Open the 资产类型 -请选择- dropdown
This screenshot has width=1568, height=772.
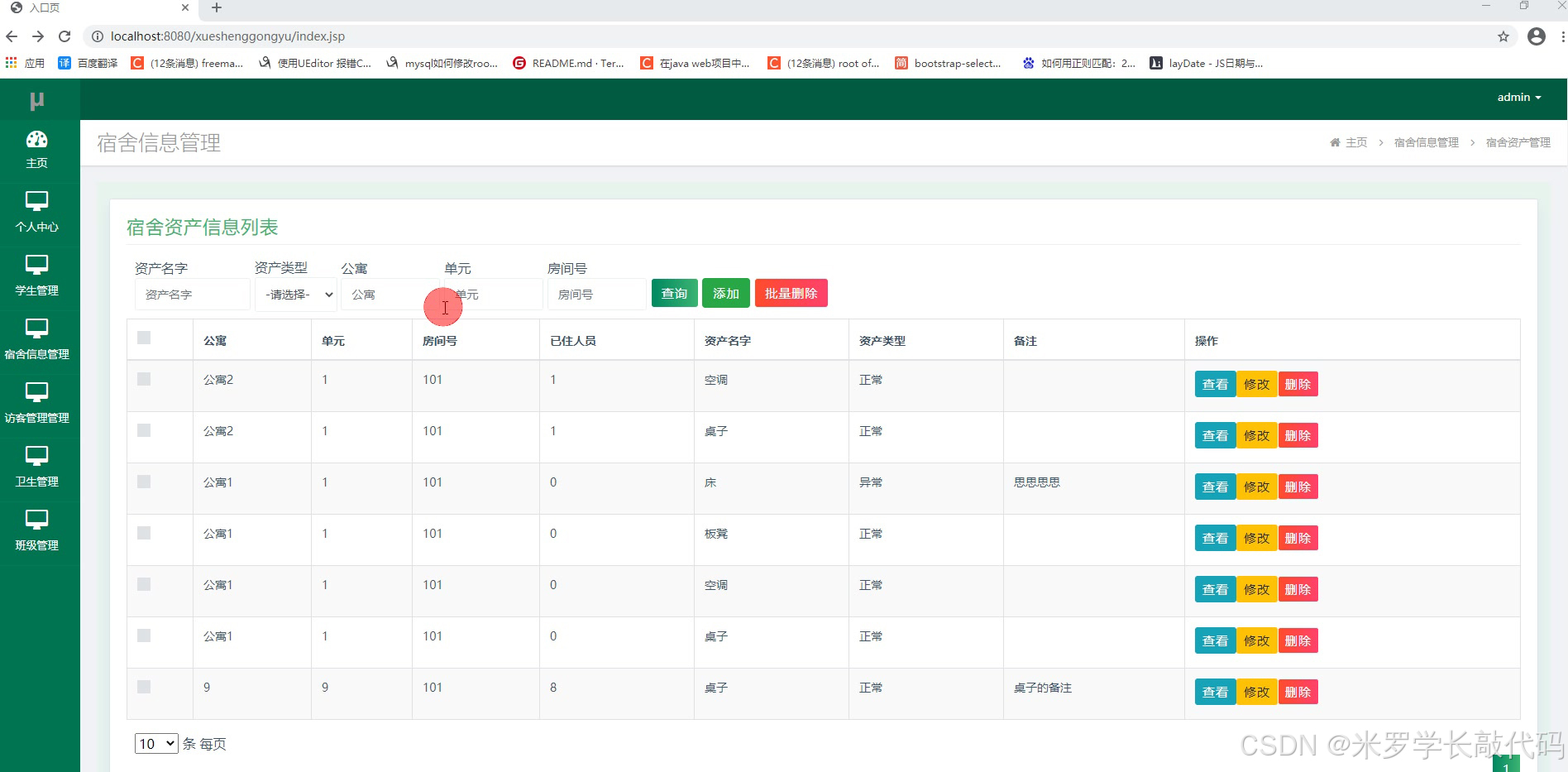coord(295,295)
